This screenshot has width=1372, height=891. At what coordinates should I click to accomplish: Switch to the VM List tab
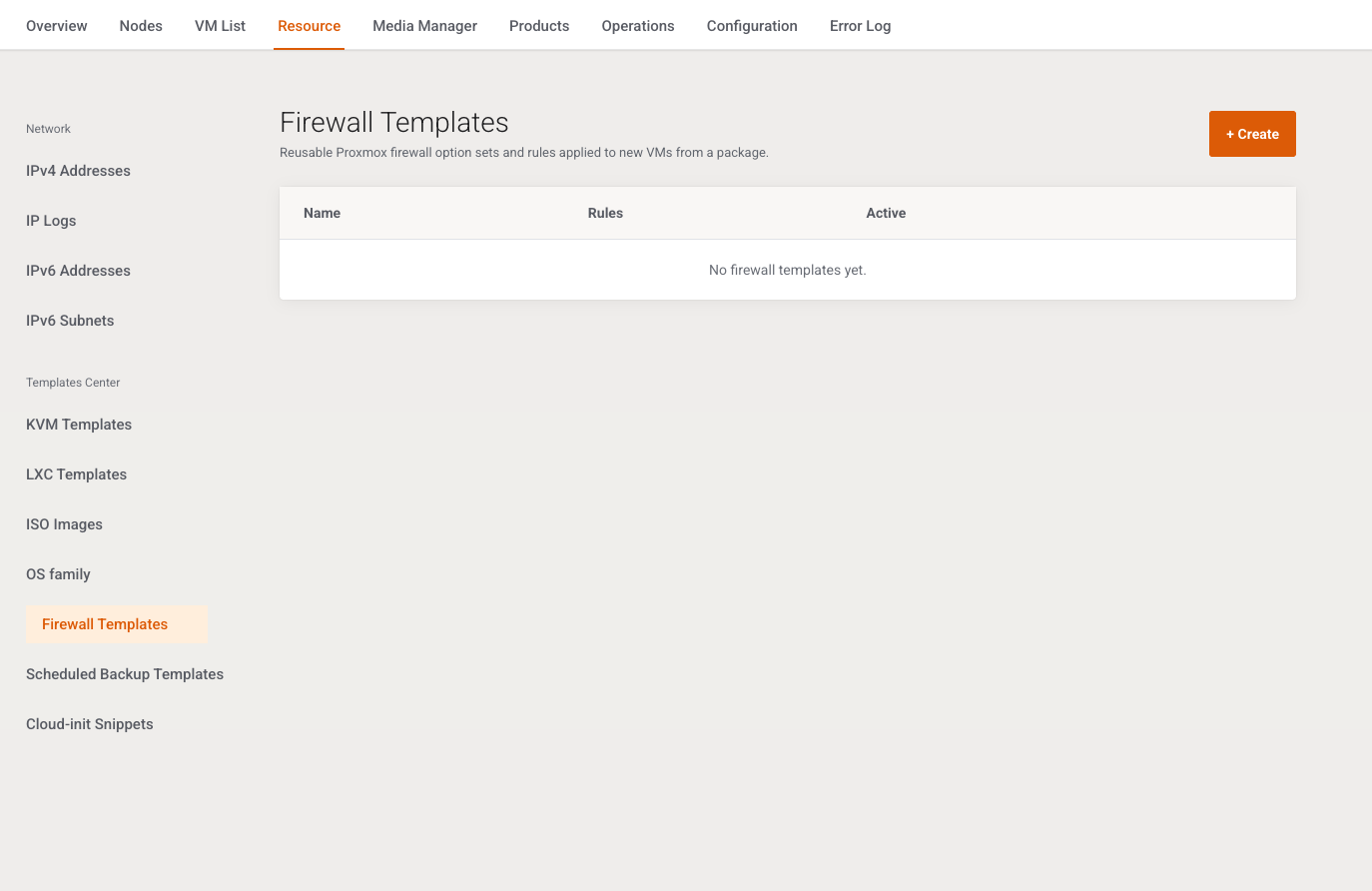[220, 26]
